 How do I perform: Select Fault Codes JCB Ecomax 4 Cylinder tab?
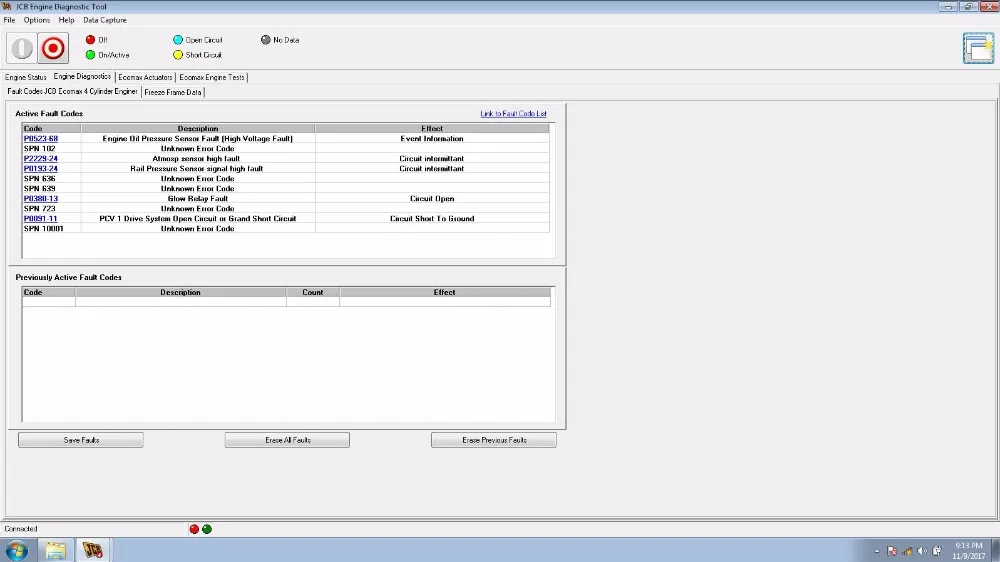72,91
